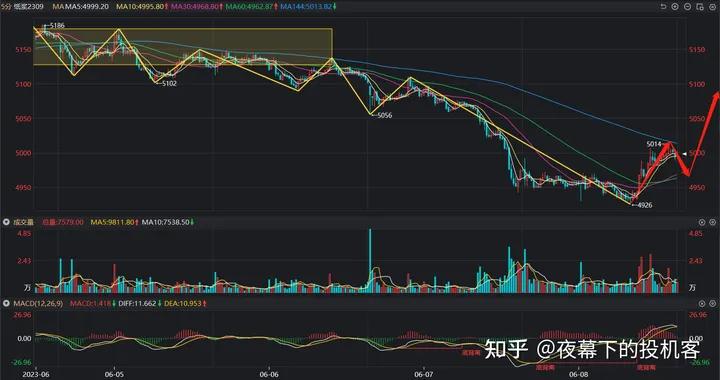
Task: Click the 4926 low price label
Action: pos(645,205)
